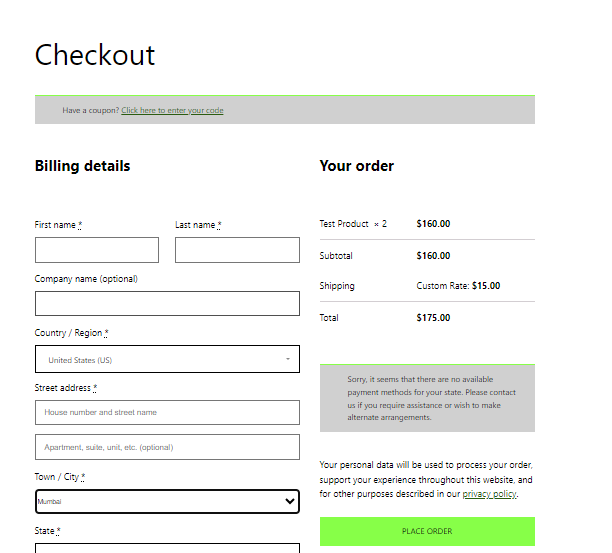Click the State input field

tap(167, 548)
